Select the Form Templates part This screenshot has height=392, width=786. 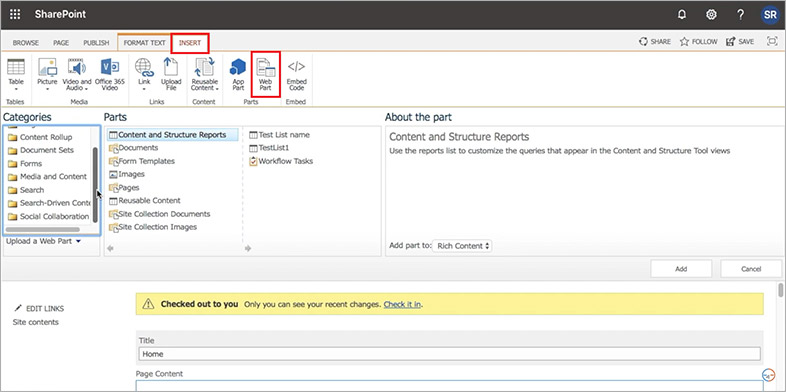(142, 161)
